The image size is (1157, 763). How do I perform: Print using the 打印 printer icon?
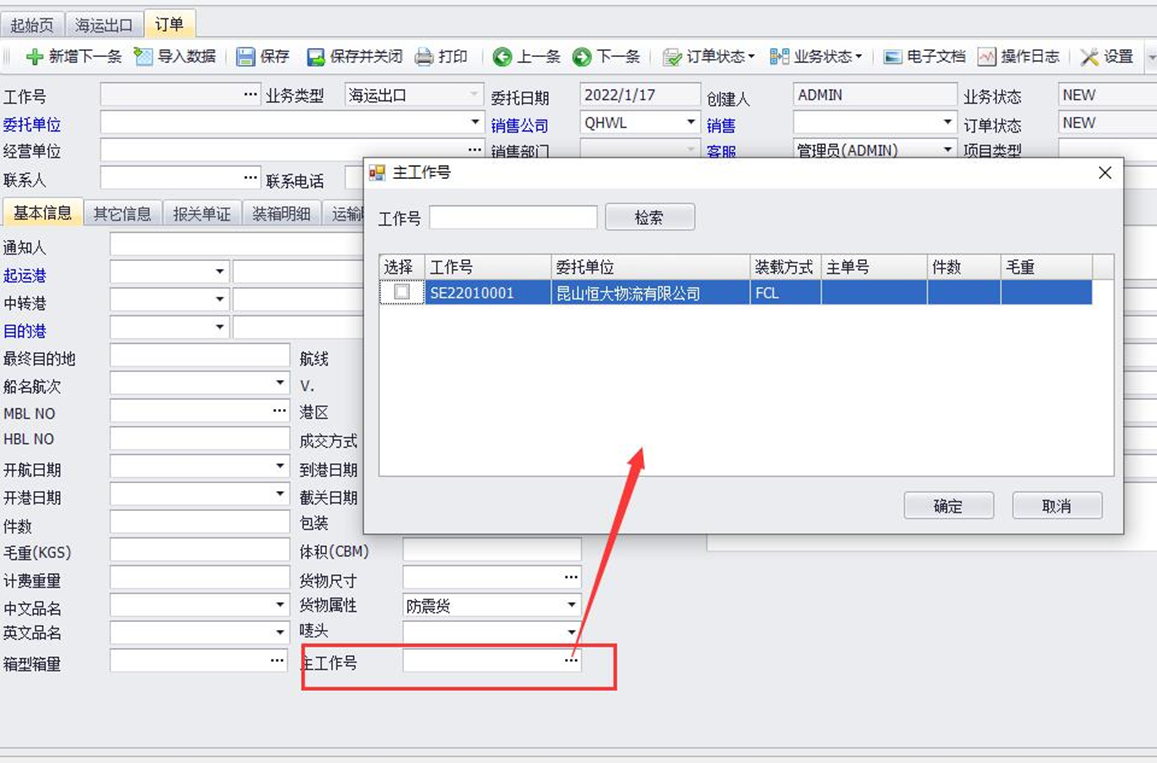click(x=424, y=57)
